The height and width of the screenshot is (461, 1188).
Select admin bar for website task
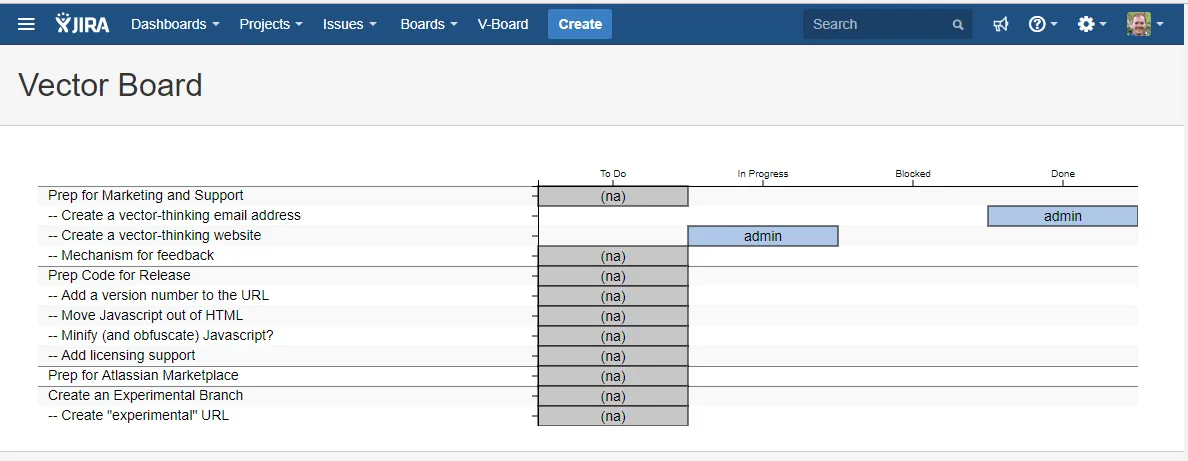point(763,236)
